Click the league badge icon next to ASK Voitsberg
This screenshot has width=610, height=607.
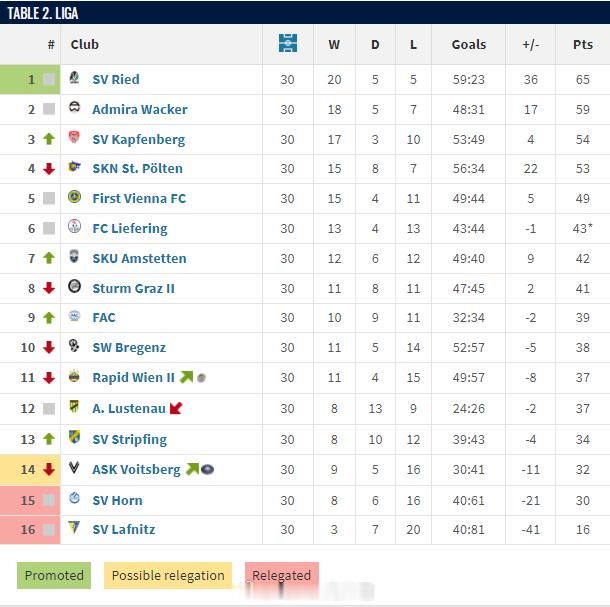click(x=207, y=469)
